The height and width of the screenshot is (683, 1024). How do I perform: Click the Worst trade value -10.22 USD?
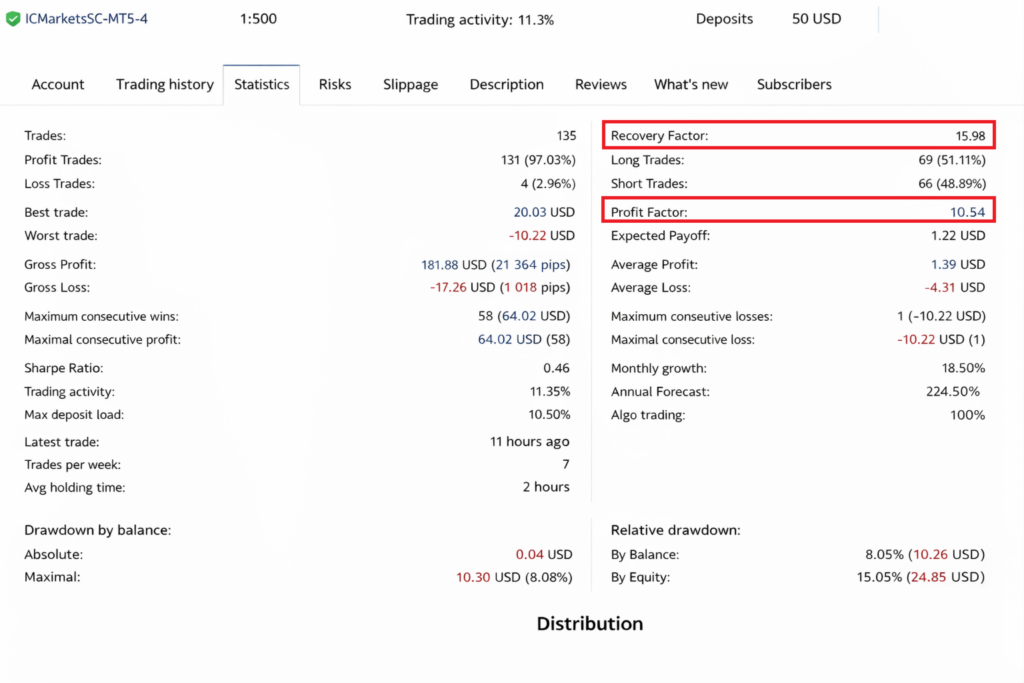(541, 235)
